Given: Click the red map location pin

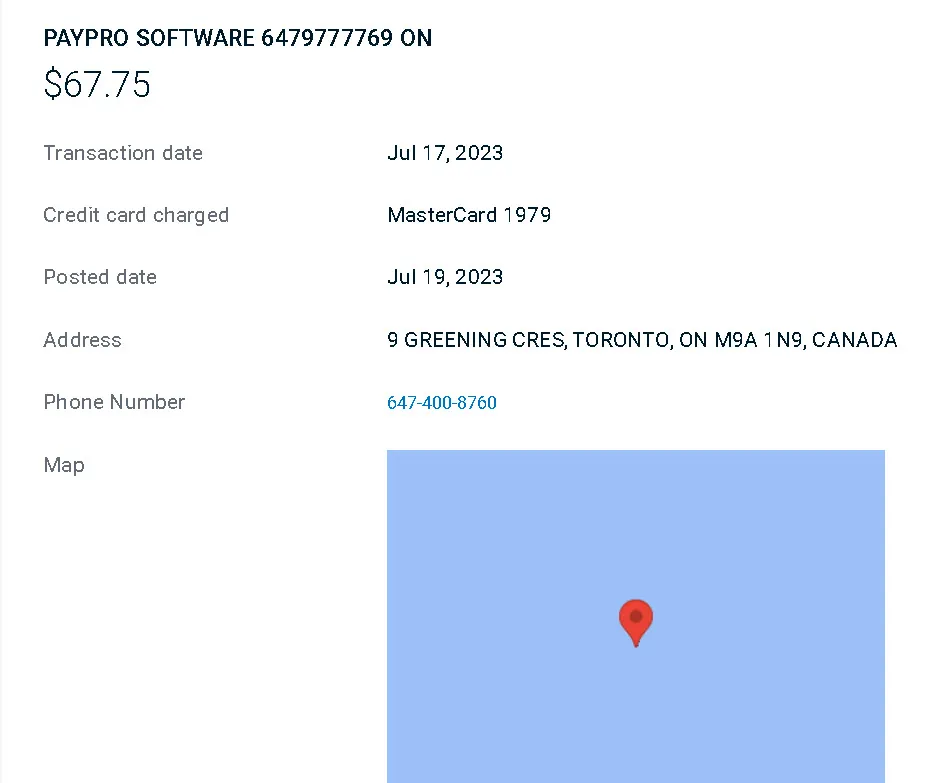Looking at the screenshot, I should click(x=636, y=623).
